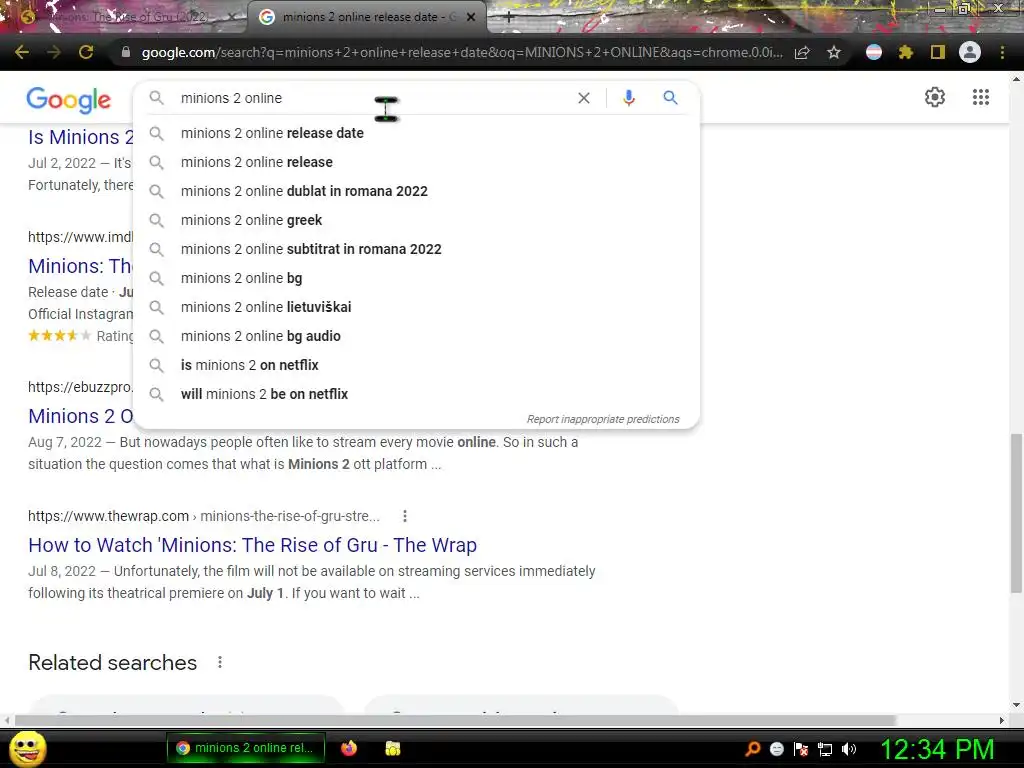Click the taskbar Chrome window button
Viewport: 1024px width, 768px height.
click(245, 748)
